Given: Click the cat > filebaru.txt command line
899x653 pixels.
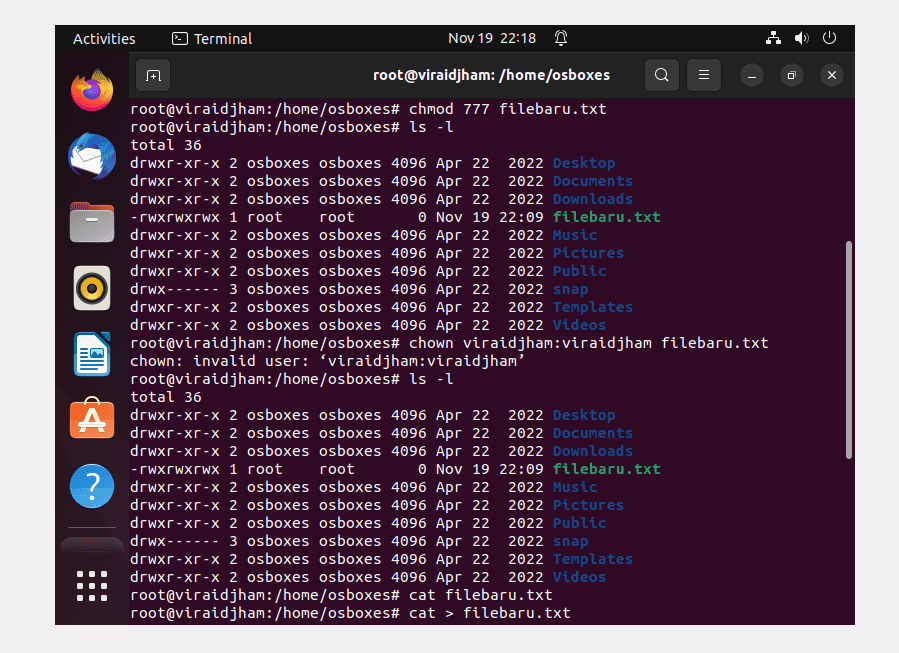Looking at the screenshot, I should 350,613.
